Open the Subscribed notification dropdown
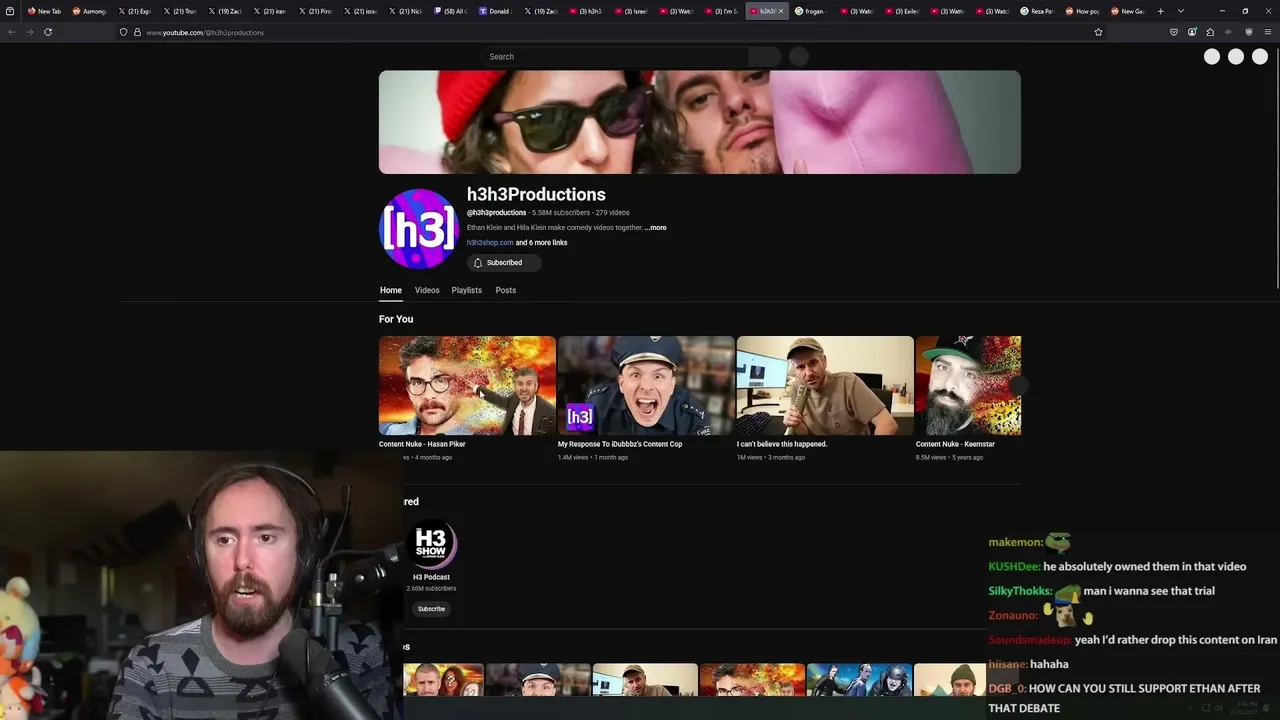 click(x=504, y=263)
